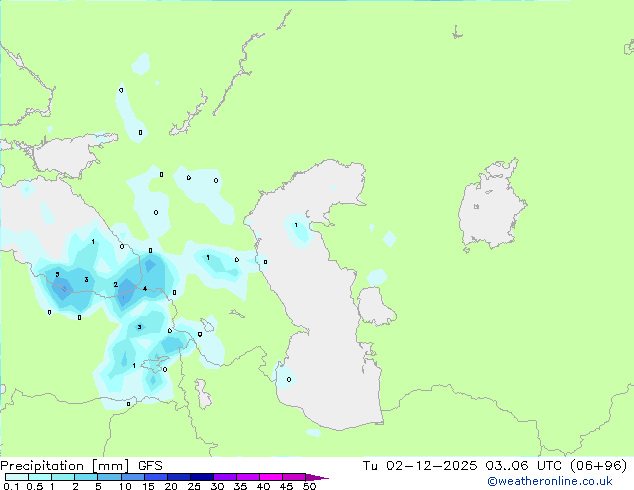Screen dimensions: 634x490
Task: Click the "15" legend label
Action: (148, 486)
